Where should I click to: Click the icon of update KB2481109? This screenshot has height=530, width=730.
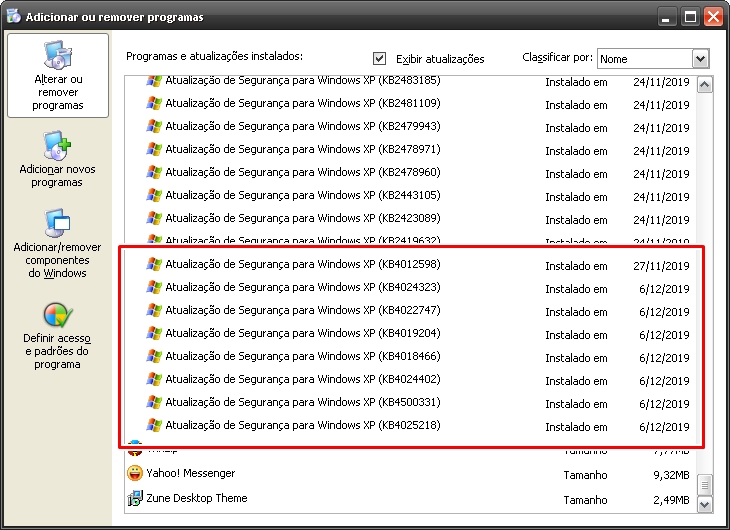click(x=154, y=103)
